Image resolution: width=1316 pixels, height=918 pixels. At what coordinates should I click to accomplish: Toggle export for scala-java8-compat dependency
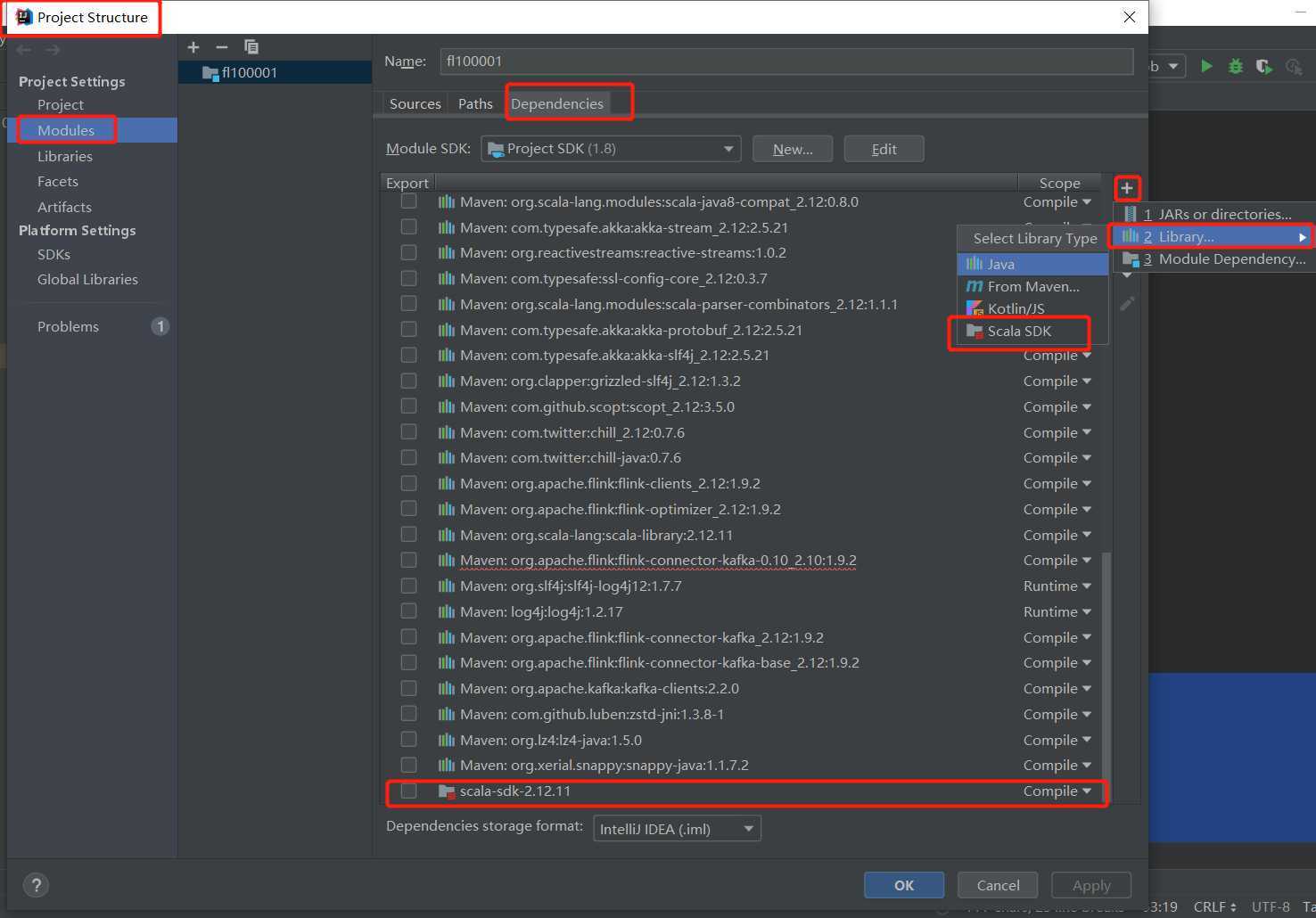(408, 201)
